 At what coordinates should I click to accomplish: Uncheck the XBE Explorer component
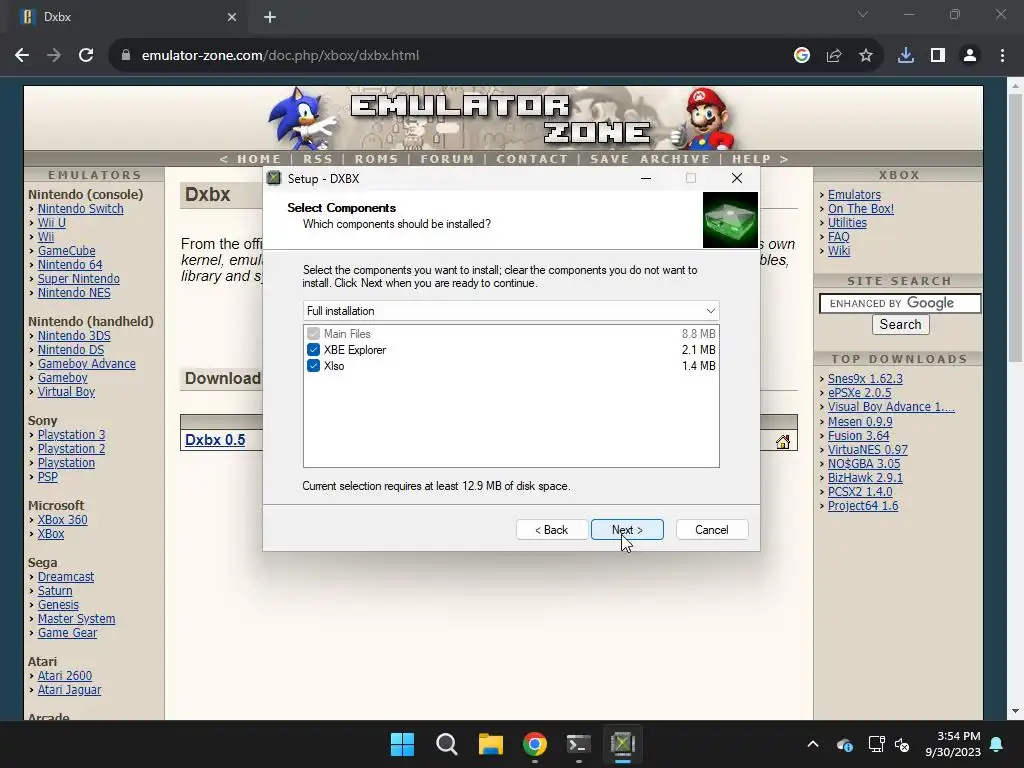click(313, 350)
